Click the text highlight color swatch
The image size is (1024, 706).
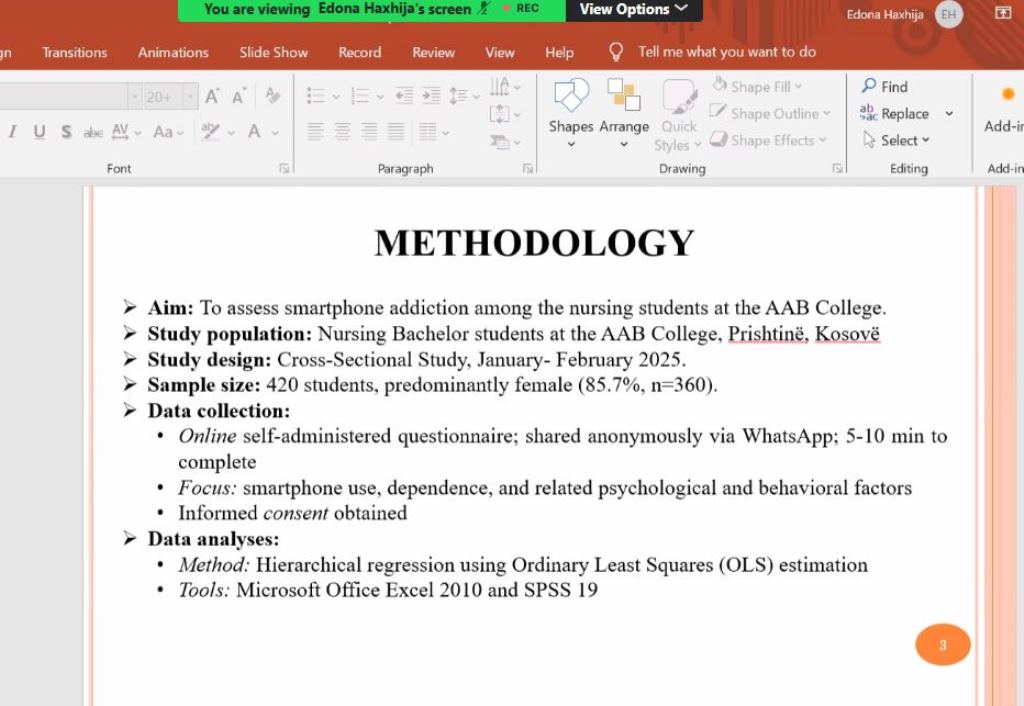pyautogui.click(x=210, y=132)
